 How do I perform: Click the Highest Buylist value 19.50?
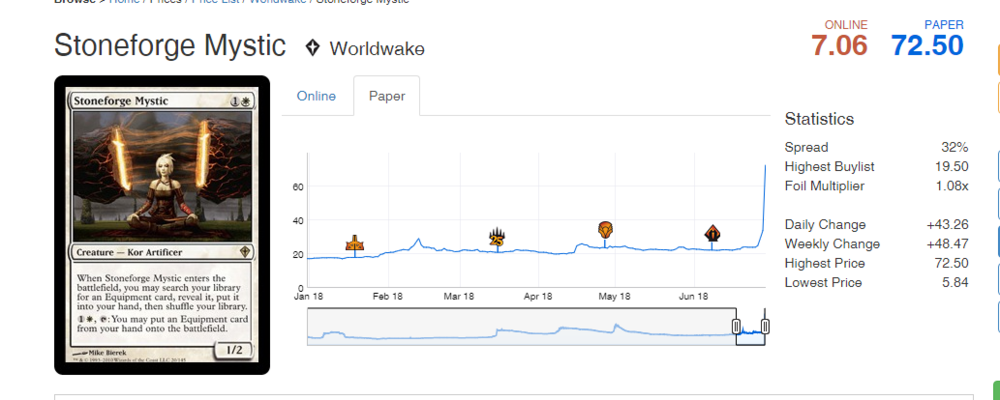950,167
